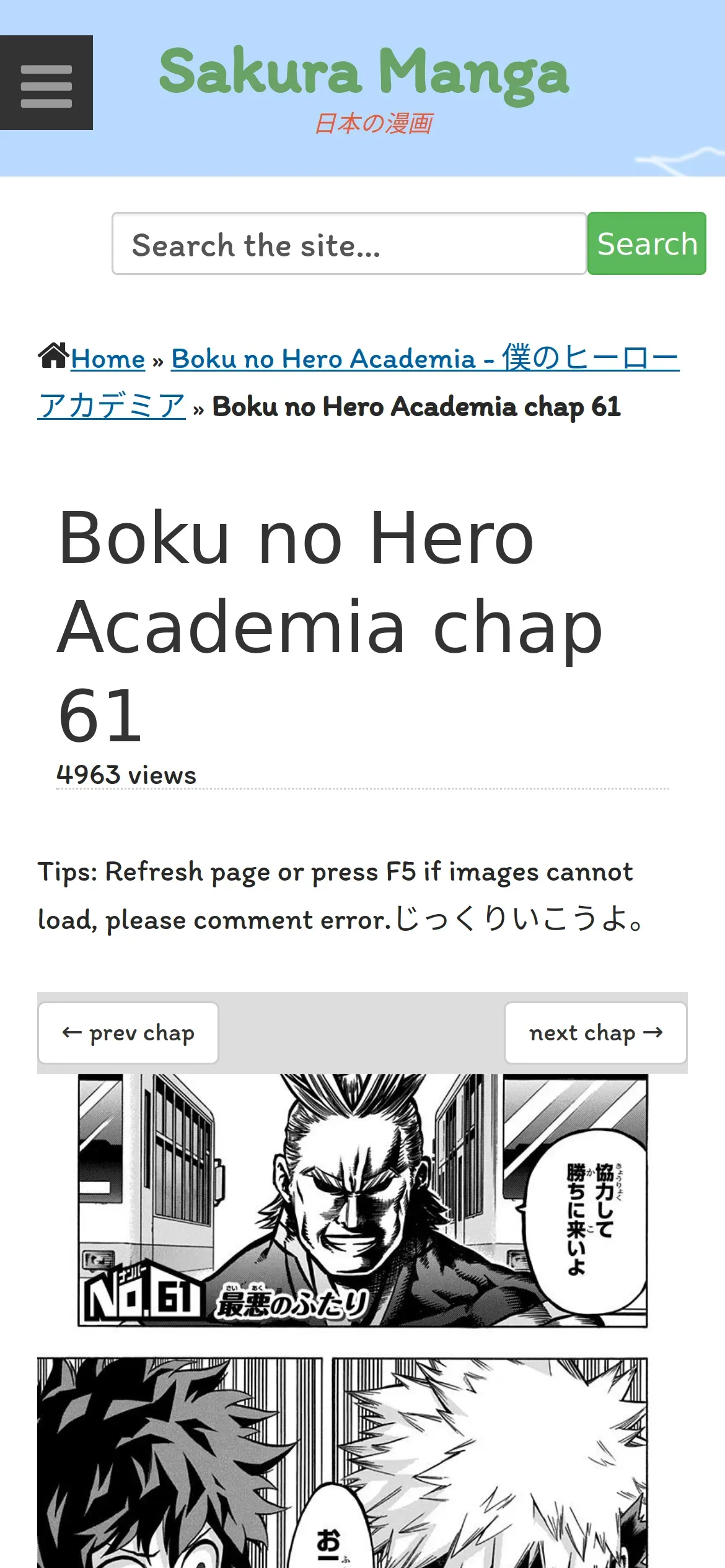Click the All Might chapter title image
Viewport: 725px width, 1568px height.
pyautogui.click(x=362, y=1200)
